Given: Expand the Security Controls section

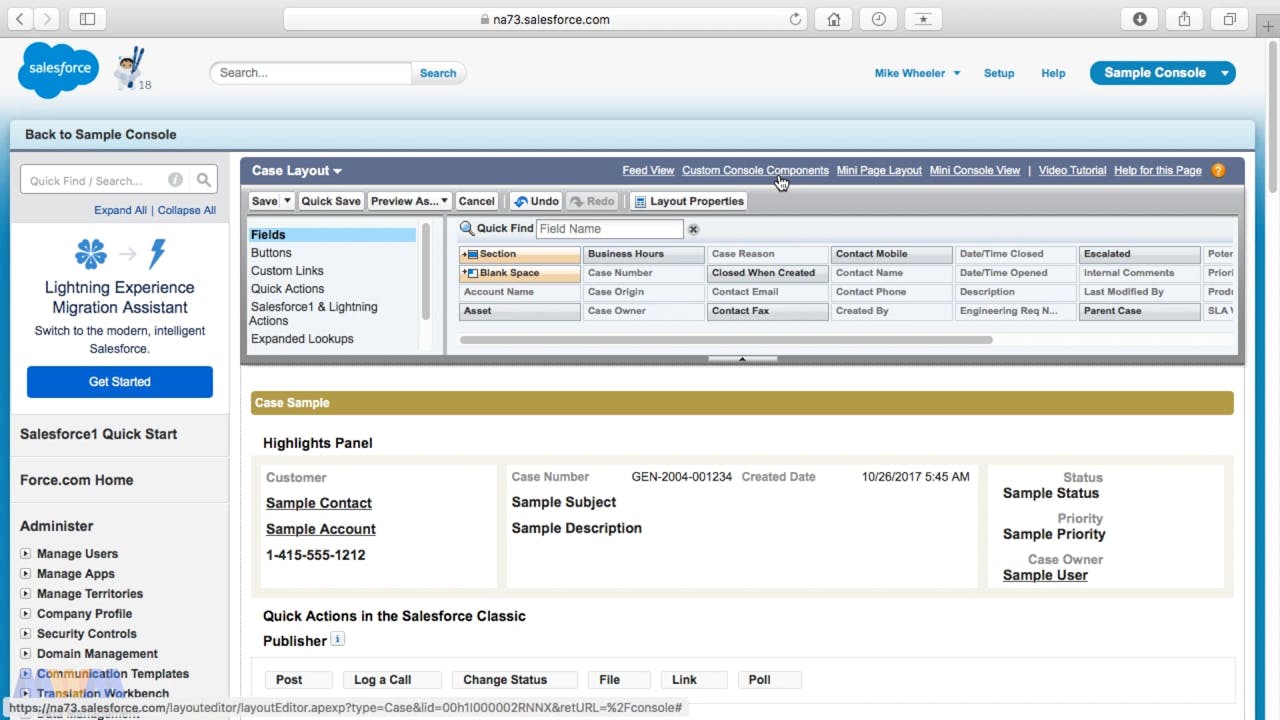Looking at the screenshot, I should click(26, 633).
